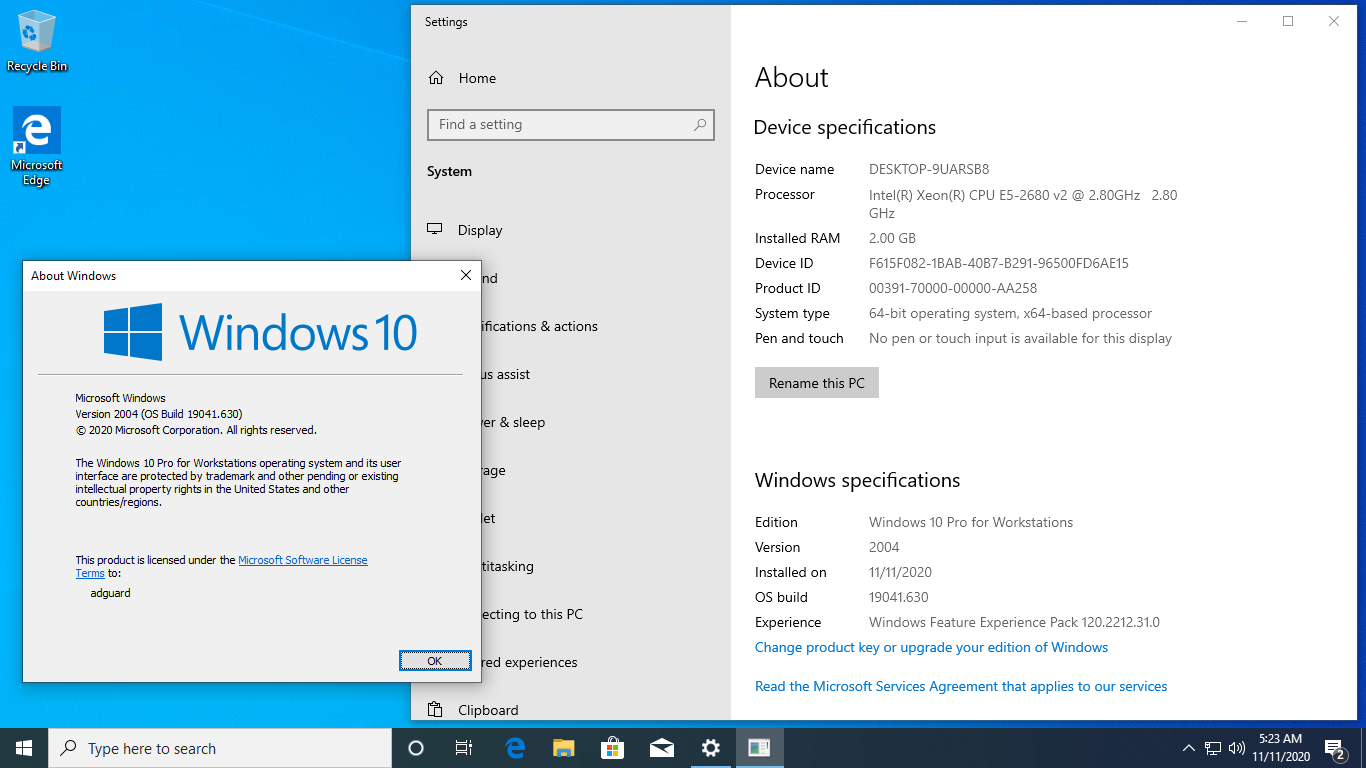1366x768 pixels.
Task: Click the Windows 10 logo in dialog
Action: [x=260, y=332]
